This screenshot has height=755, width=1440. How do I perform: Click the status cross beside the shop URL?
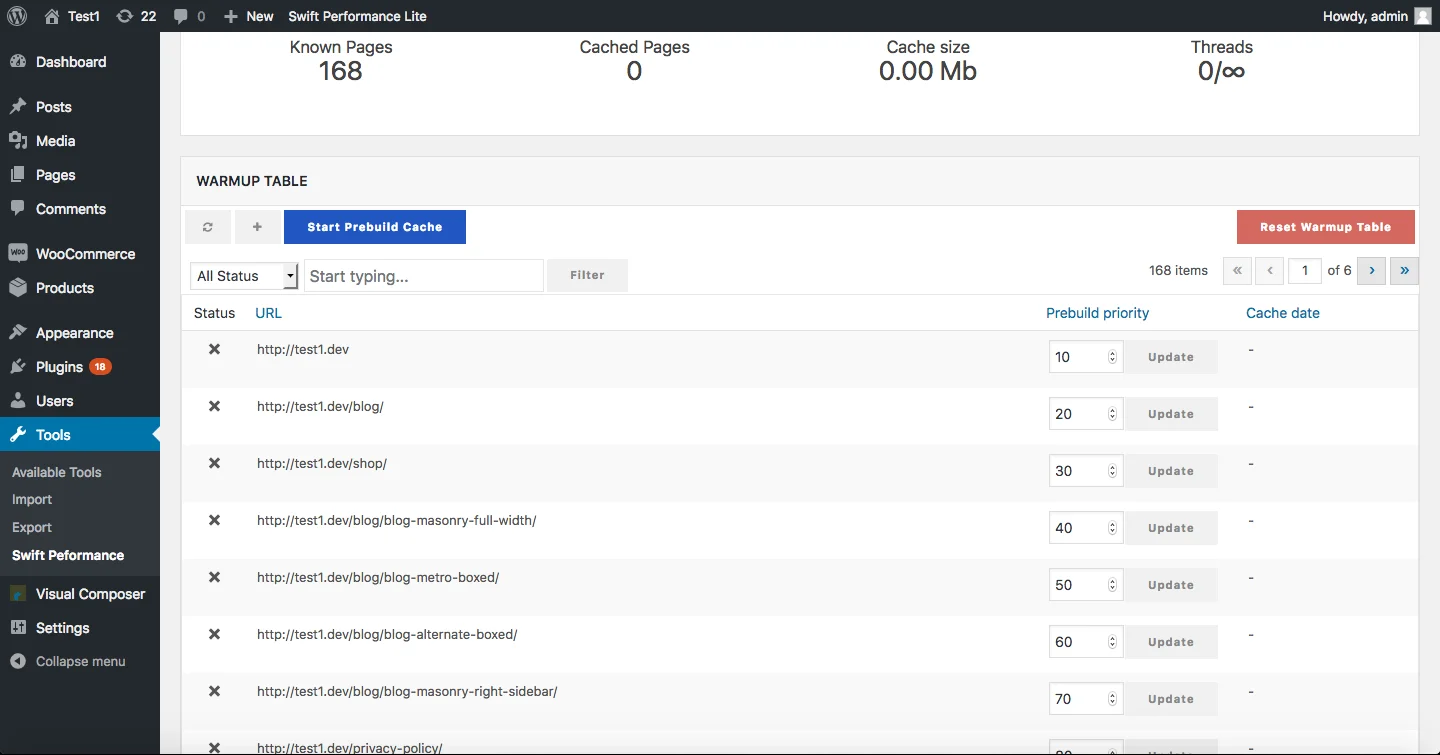click(214, 463)
